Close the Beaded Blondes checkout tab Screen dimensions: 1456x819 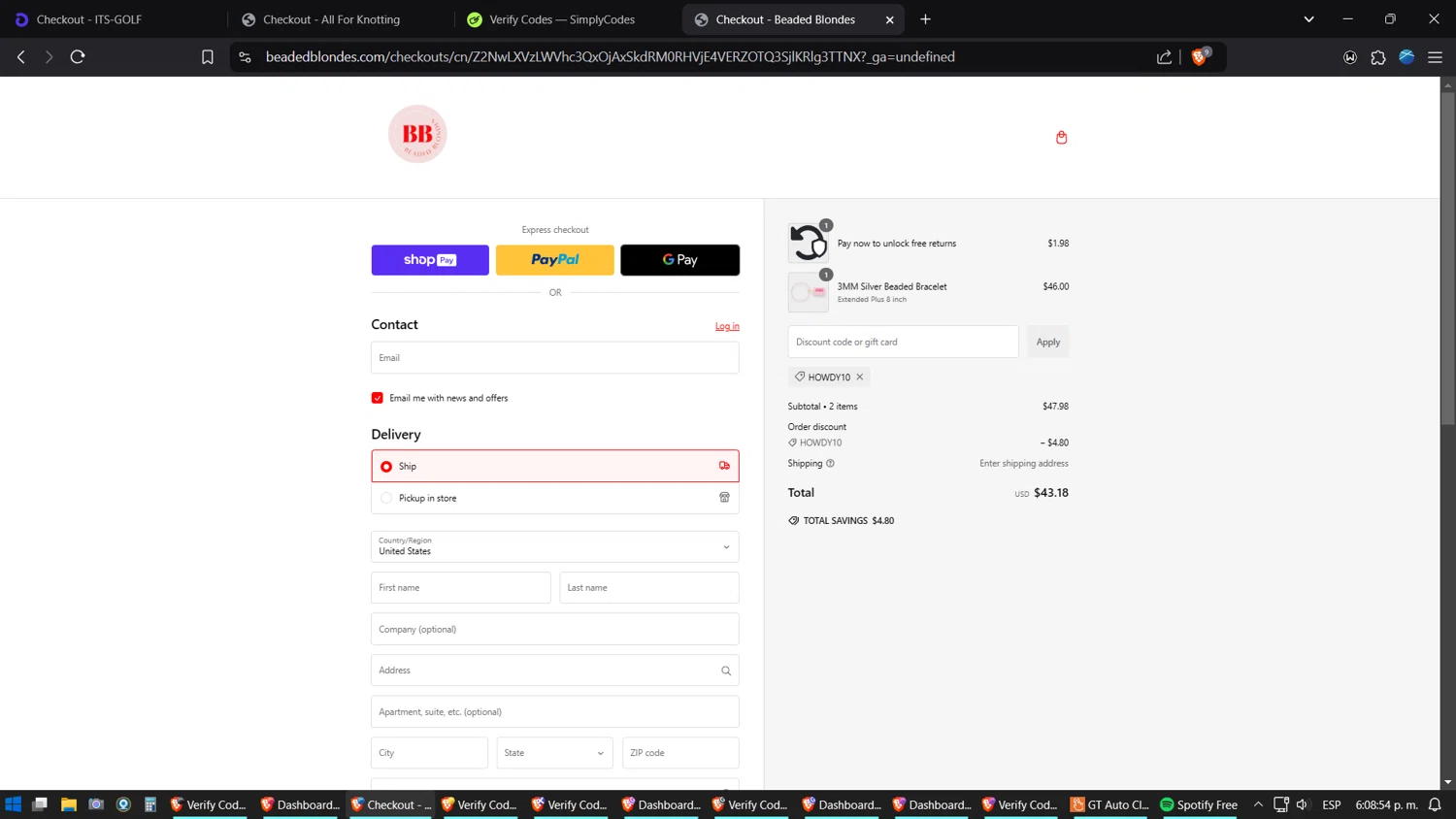click(889, 19)
